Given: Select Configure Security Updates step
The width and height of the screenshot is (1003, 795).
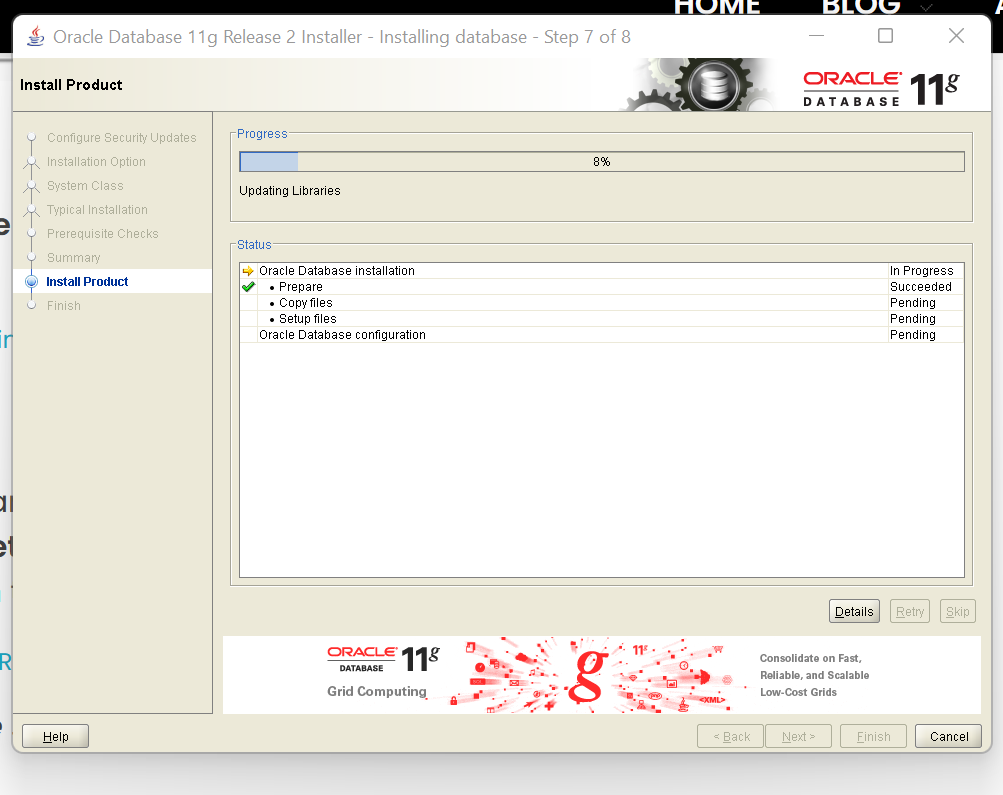Looking at the screenshot, I should point(122,138).
